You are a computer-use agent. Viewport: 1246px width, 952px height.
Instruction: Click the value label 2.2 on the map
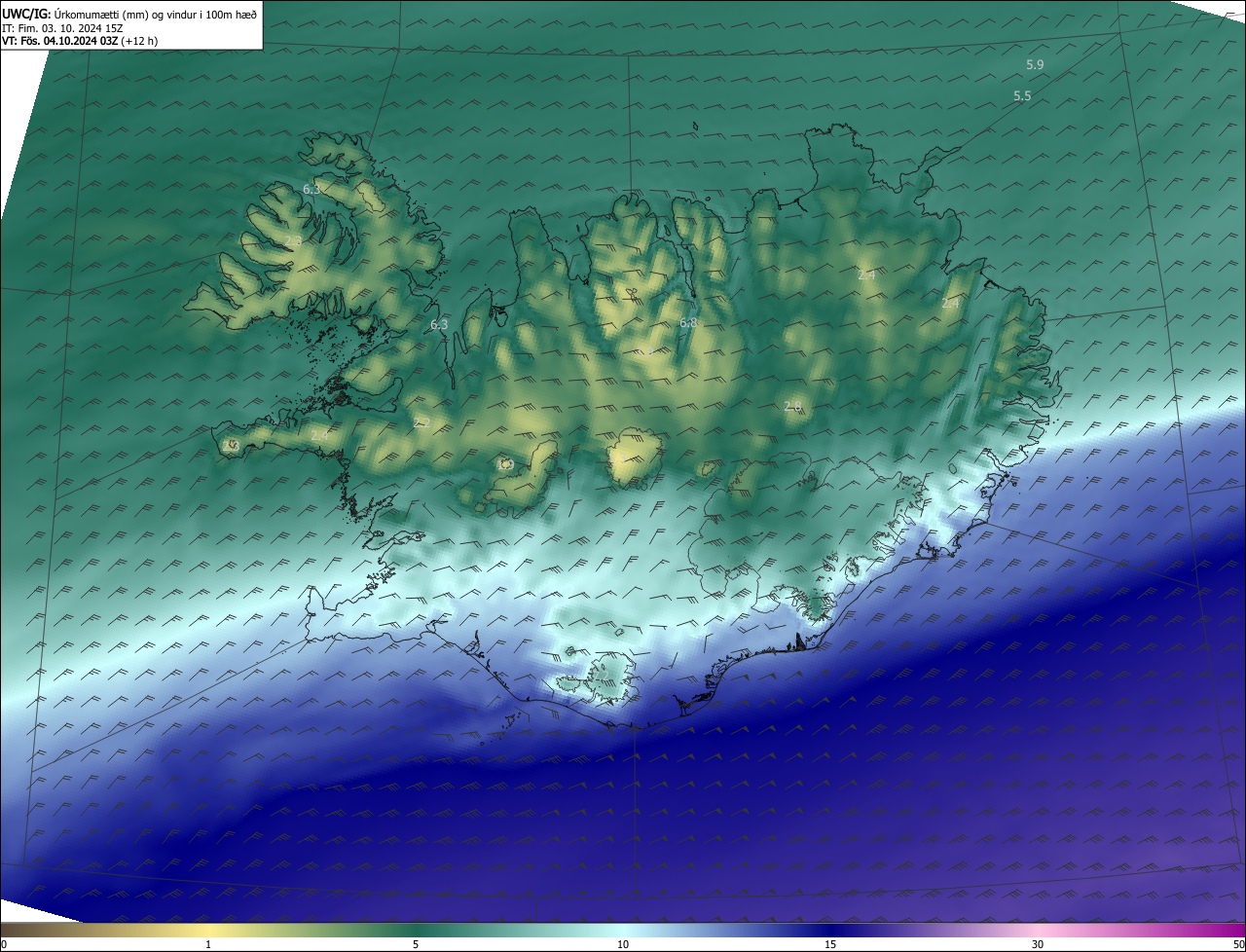click(x=421, y=422)
